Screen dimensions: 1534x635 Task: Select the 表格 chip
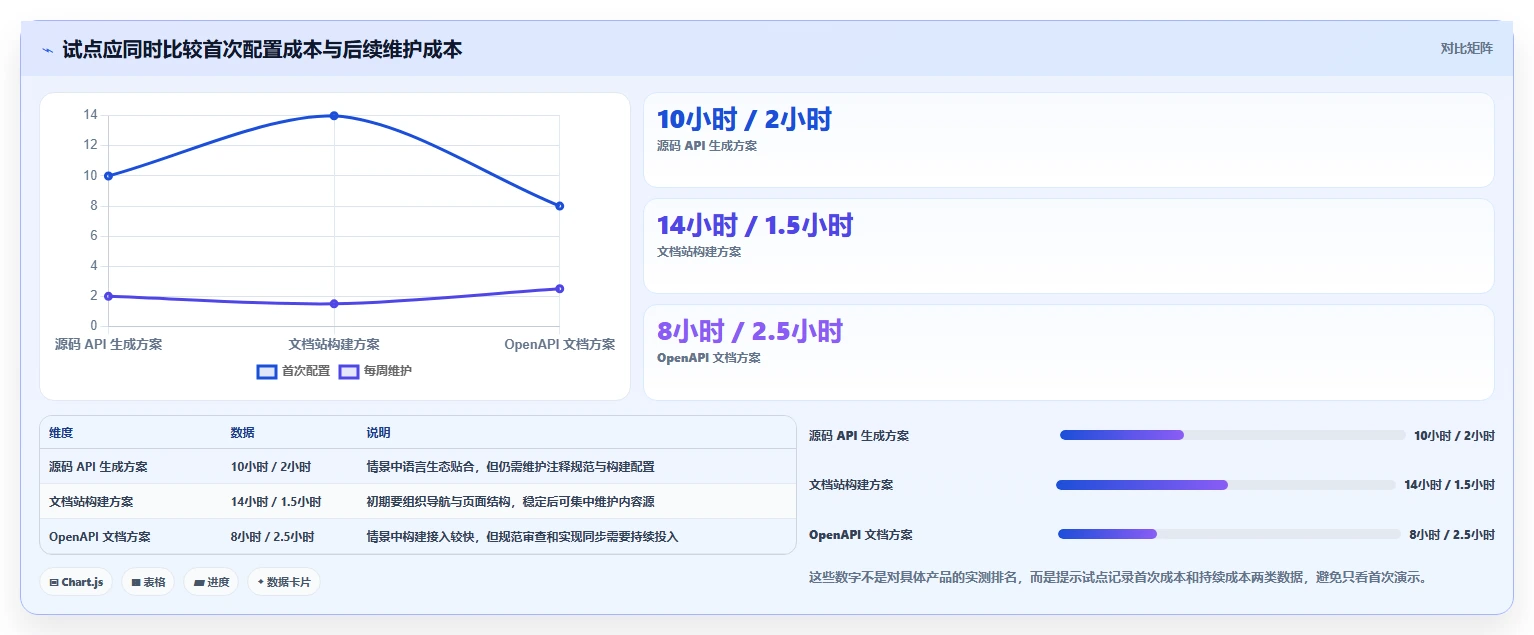click(148, 582)
